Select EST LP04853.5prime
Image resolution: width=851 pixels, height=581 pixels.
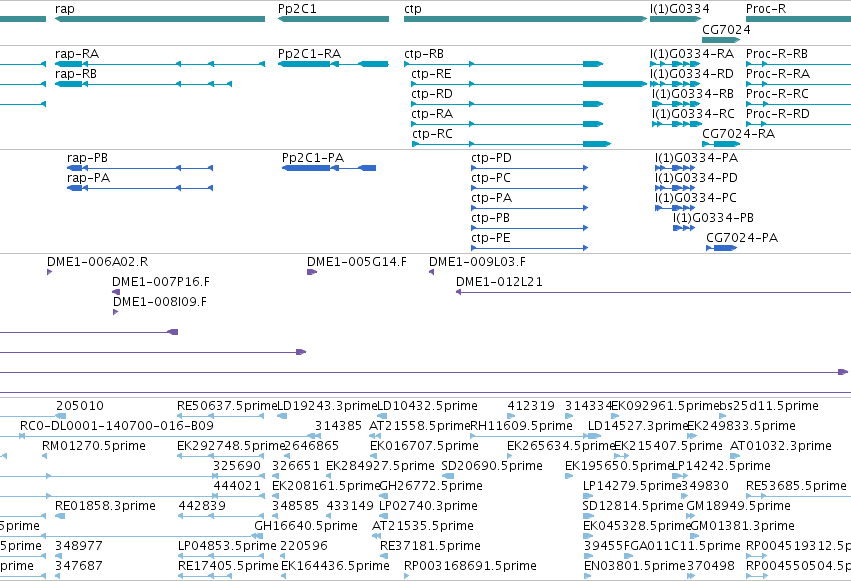coord(227,546)
